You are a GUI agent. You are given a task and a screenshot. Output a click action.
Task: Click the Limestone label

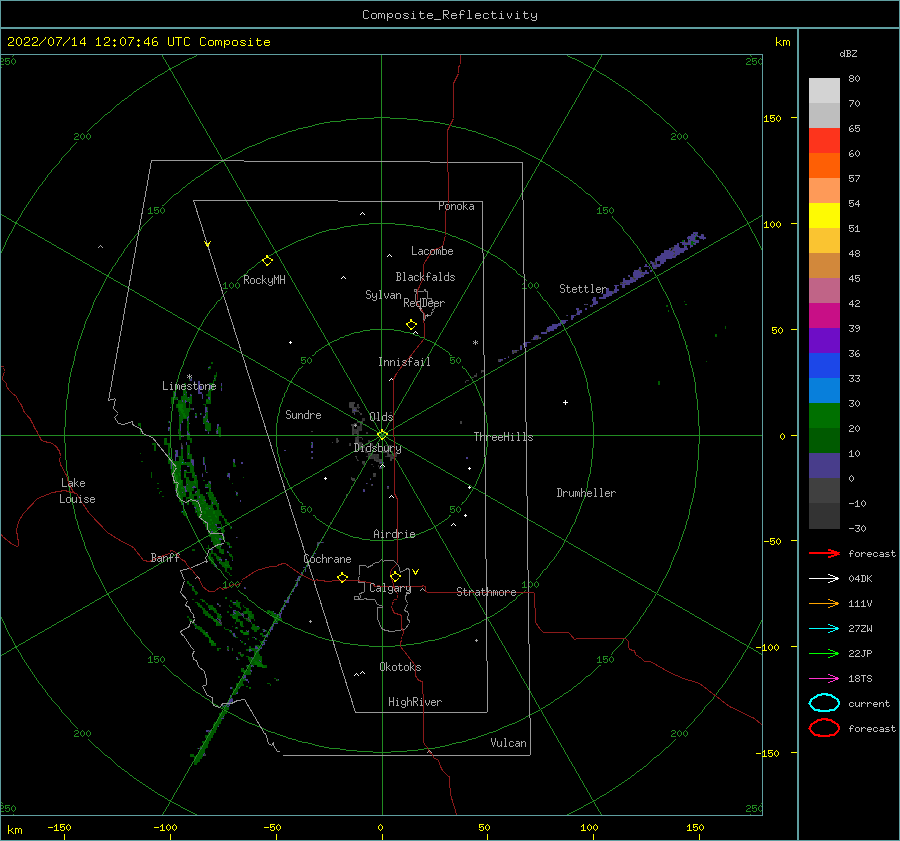click(x=189, y=386)
